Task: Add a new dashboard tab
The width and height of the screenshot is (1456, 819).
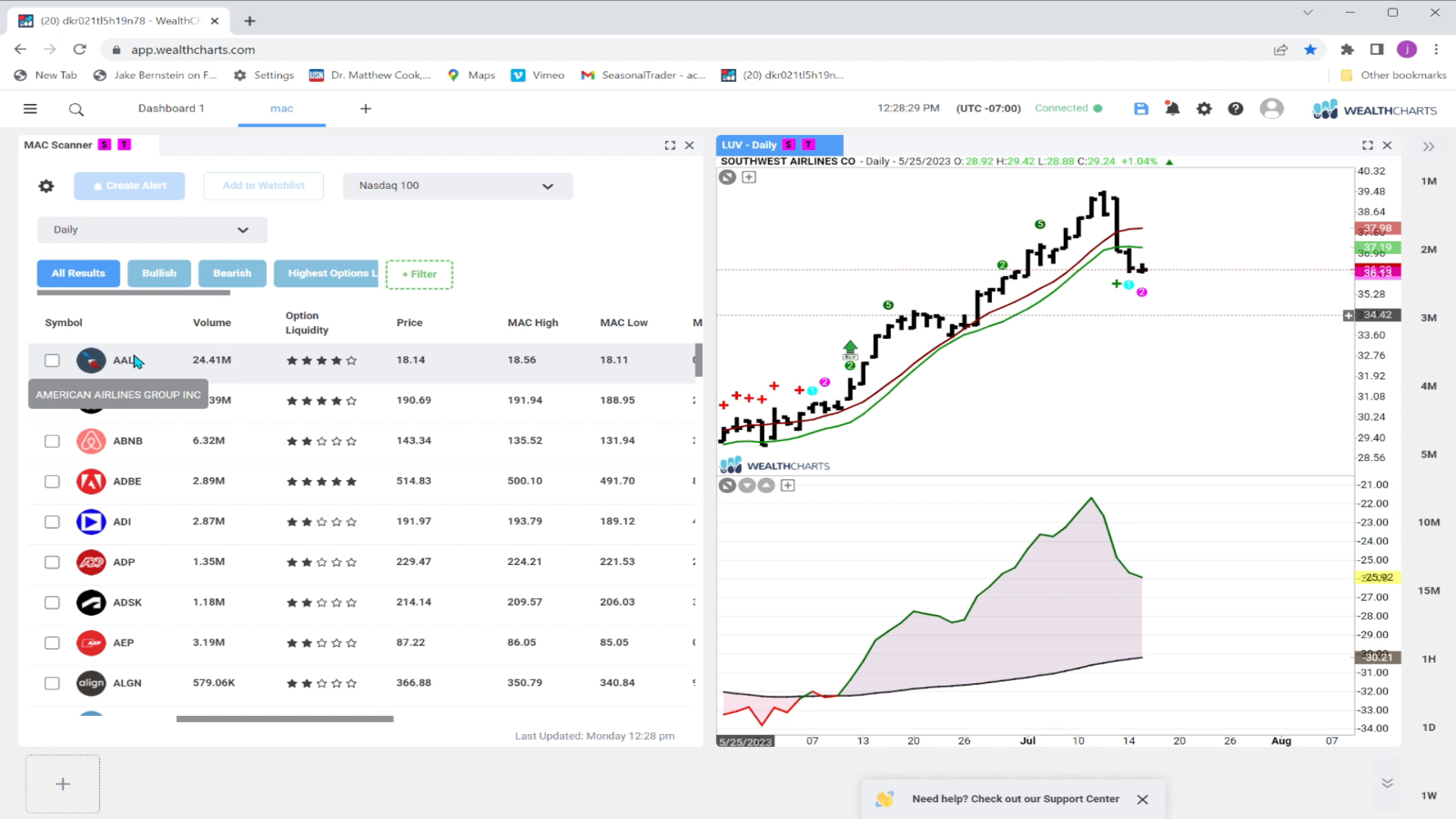Action: [x=366, y=108]
